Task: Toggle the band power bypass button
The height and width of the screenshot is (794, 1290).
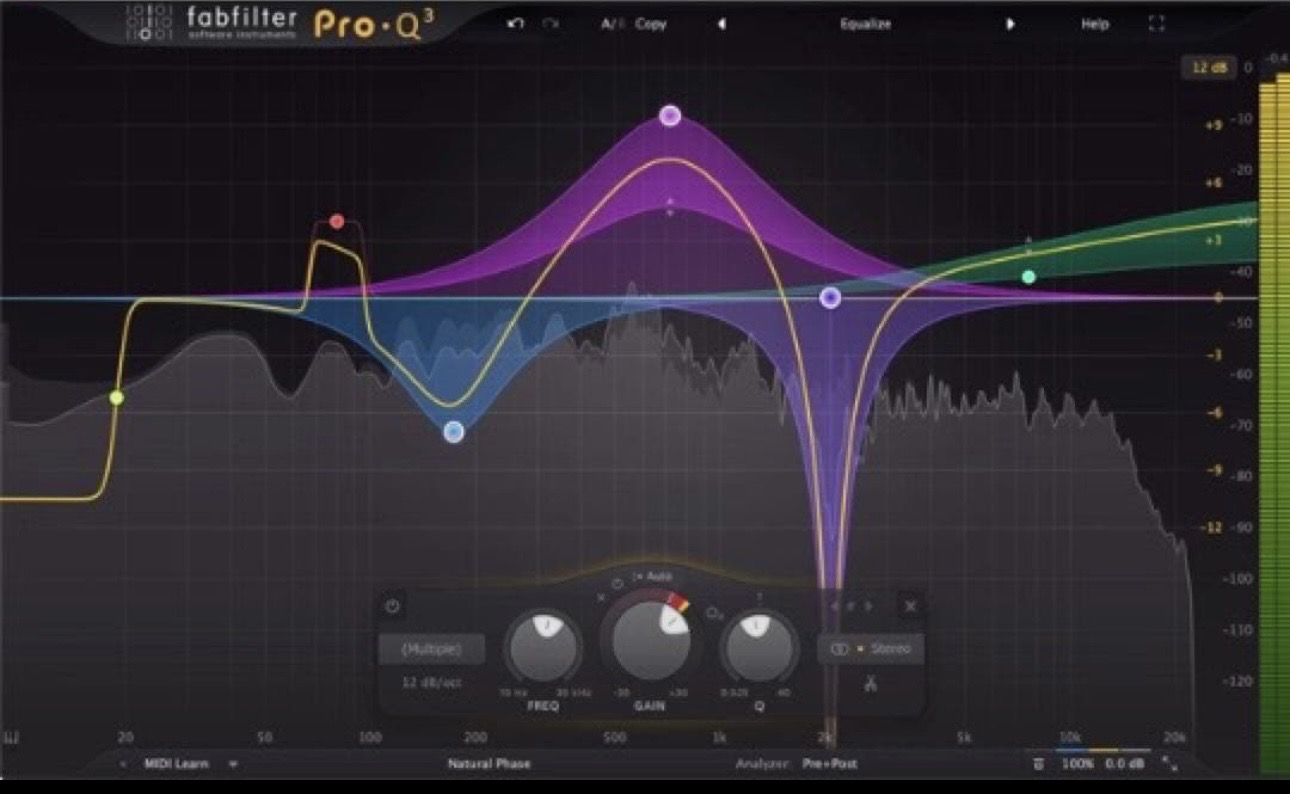Action: (392, 606)
